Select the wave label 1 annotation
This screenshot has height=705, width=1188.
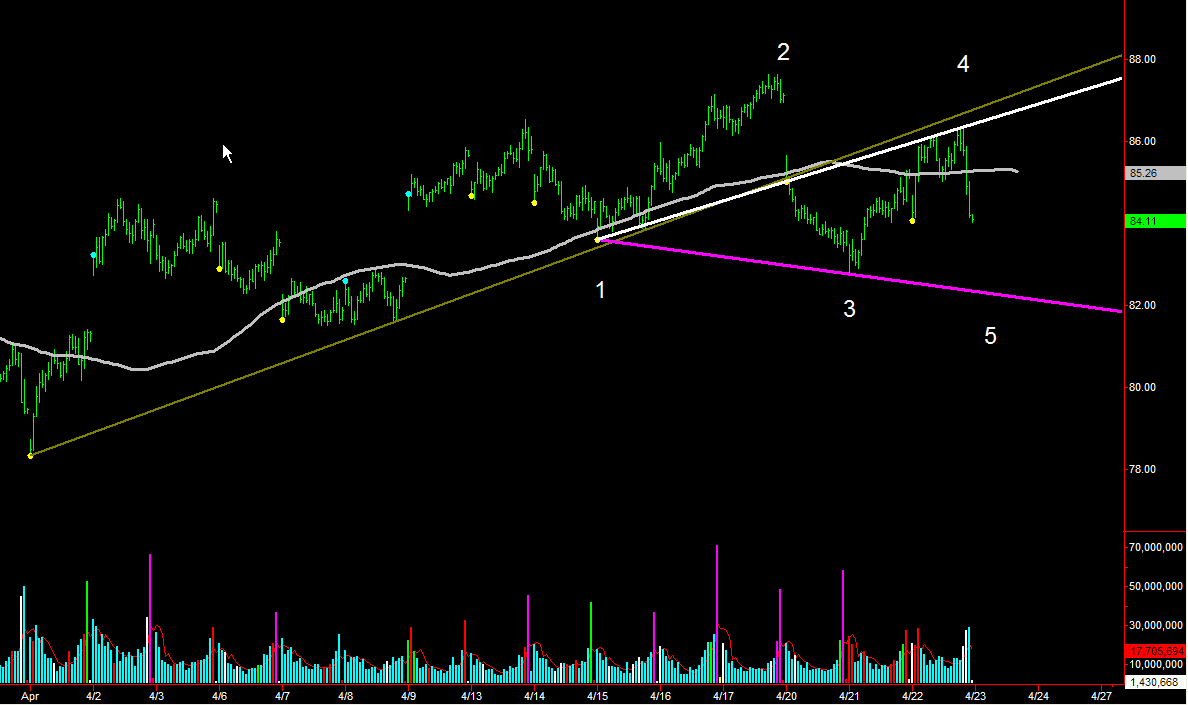pos(601,290)
